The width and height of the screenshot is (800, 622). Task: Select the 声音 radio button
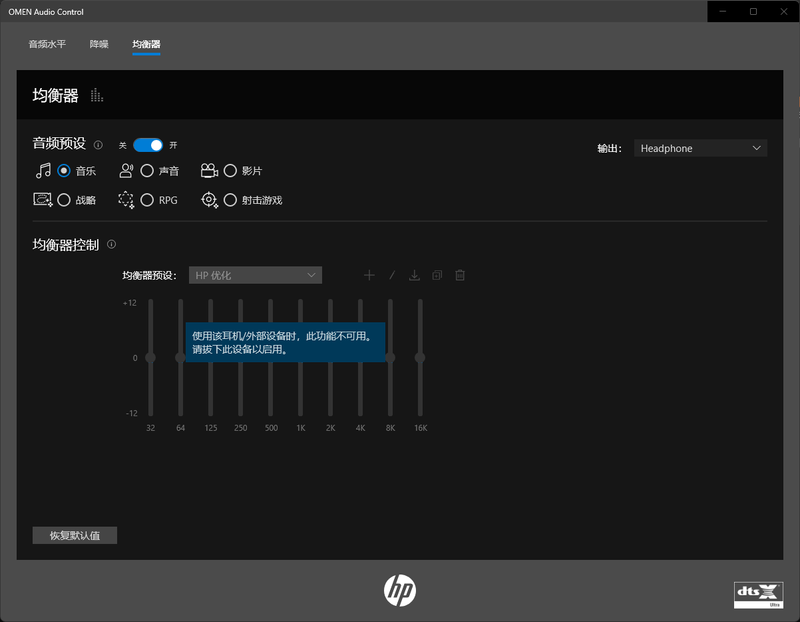pos(147,170)
